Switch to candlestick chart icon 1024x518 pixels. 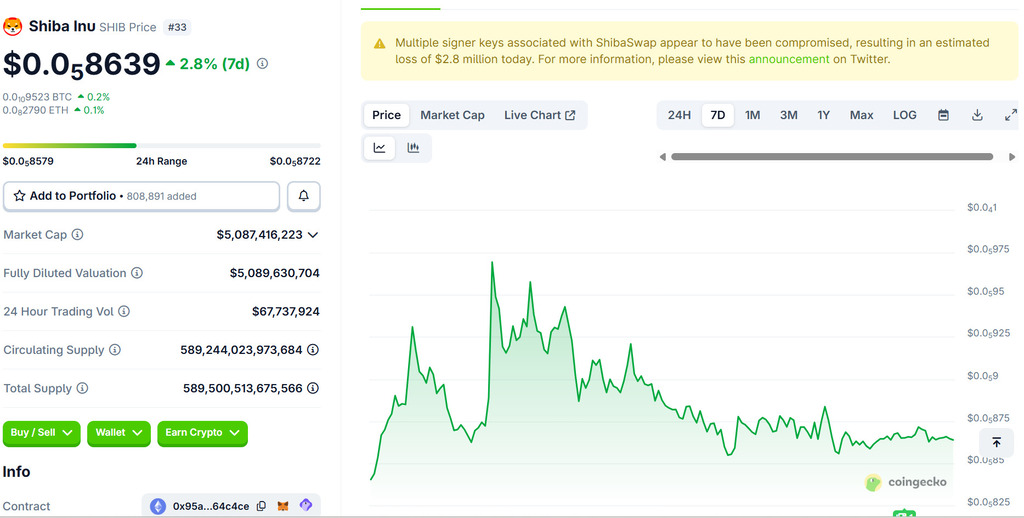413,148
